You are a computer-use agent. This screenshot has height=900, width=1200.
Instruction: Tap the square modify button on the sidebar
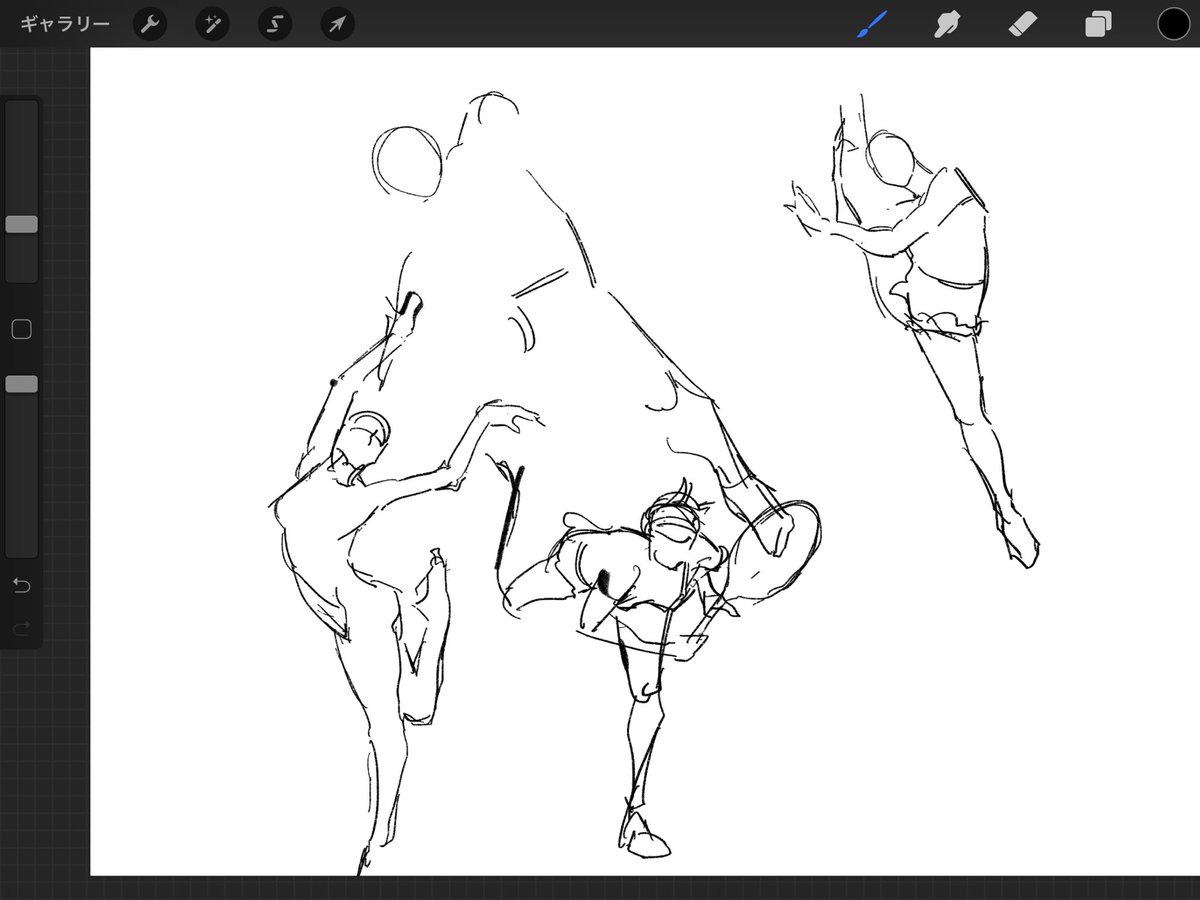tap(21, 328)
